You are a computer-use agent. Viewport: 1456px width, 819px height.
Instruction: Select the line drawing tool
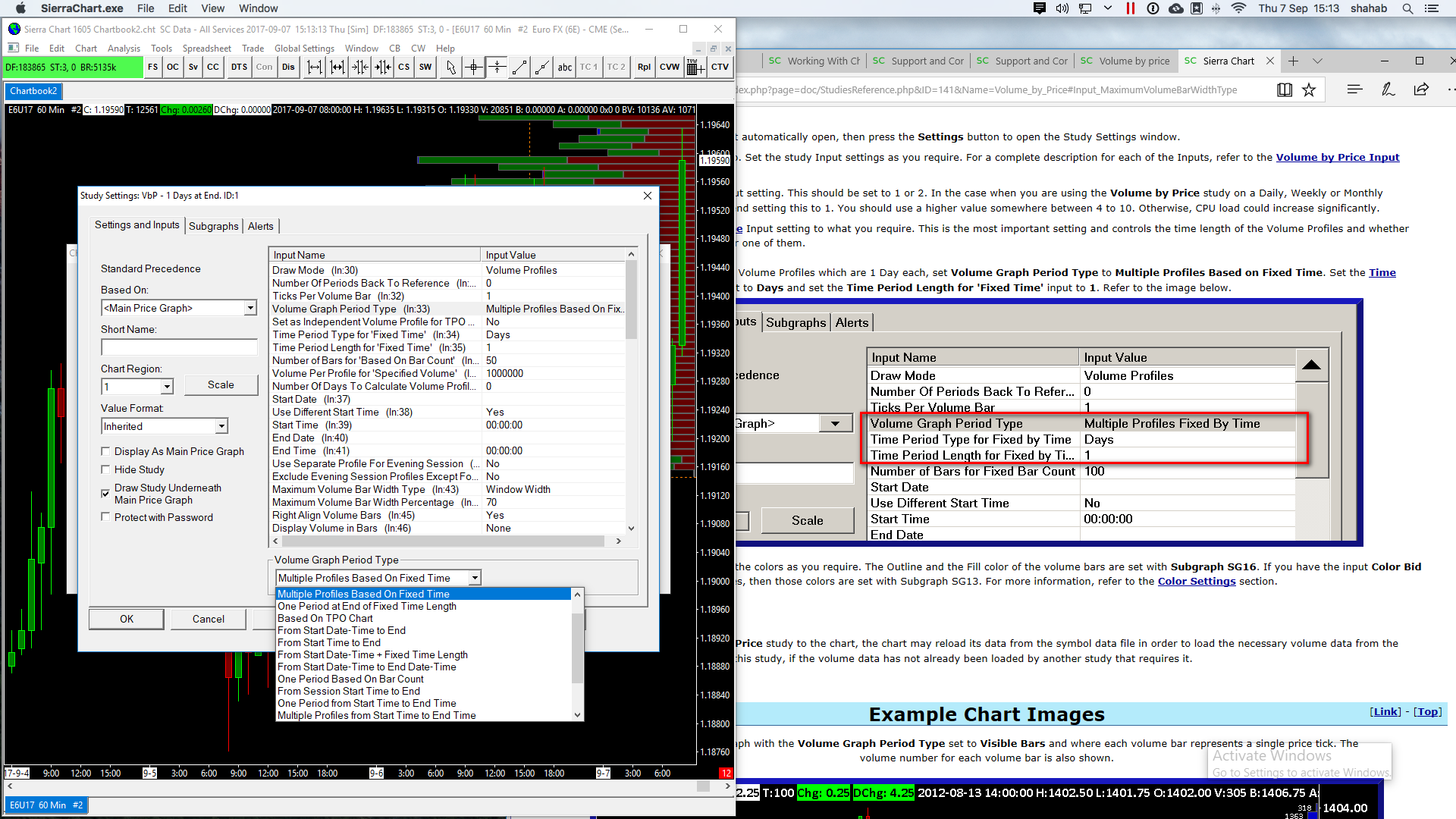click(x=519, y=67)
